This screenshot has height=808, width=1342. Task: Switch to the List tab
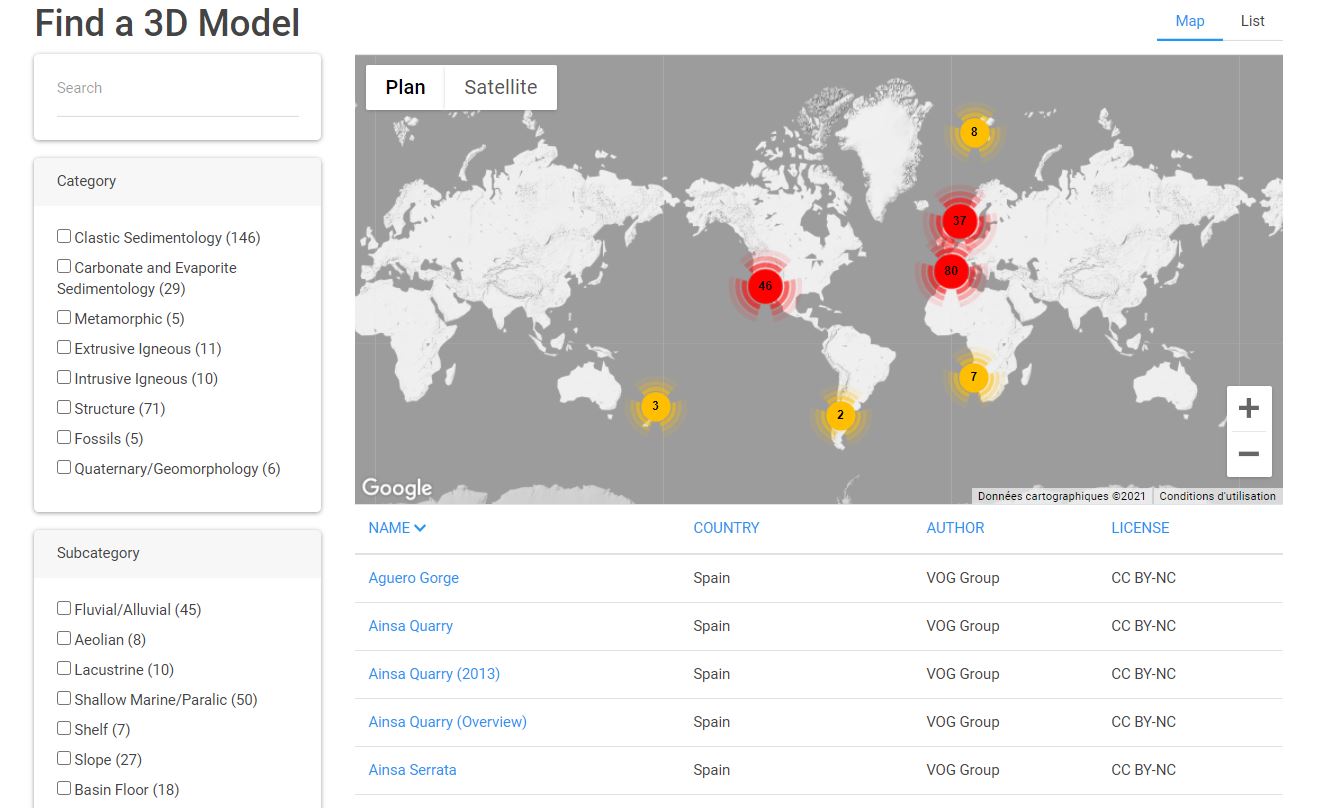click(1252, 21)
